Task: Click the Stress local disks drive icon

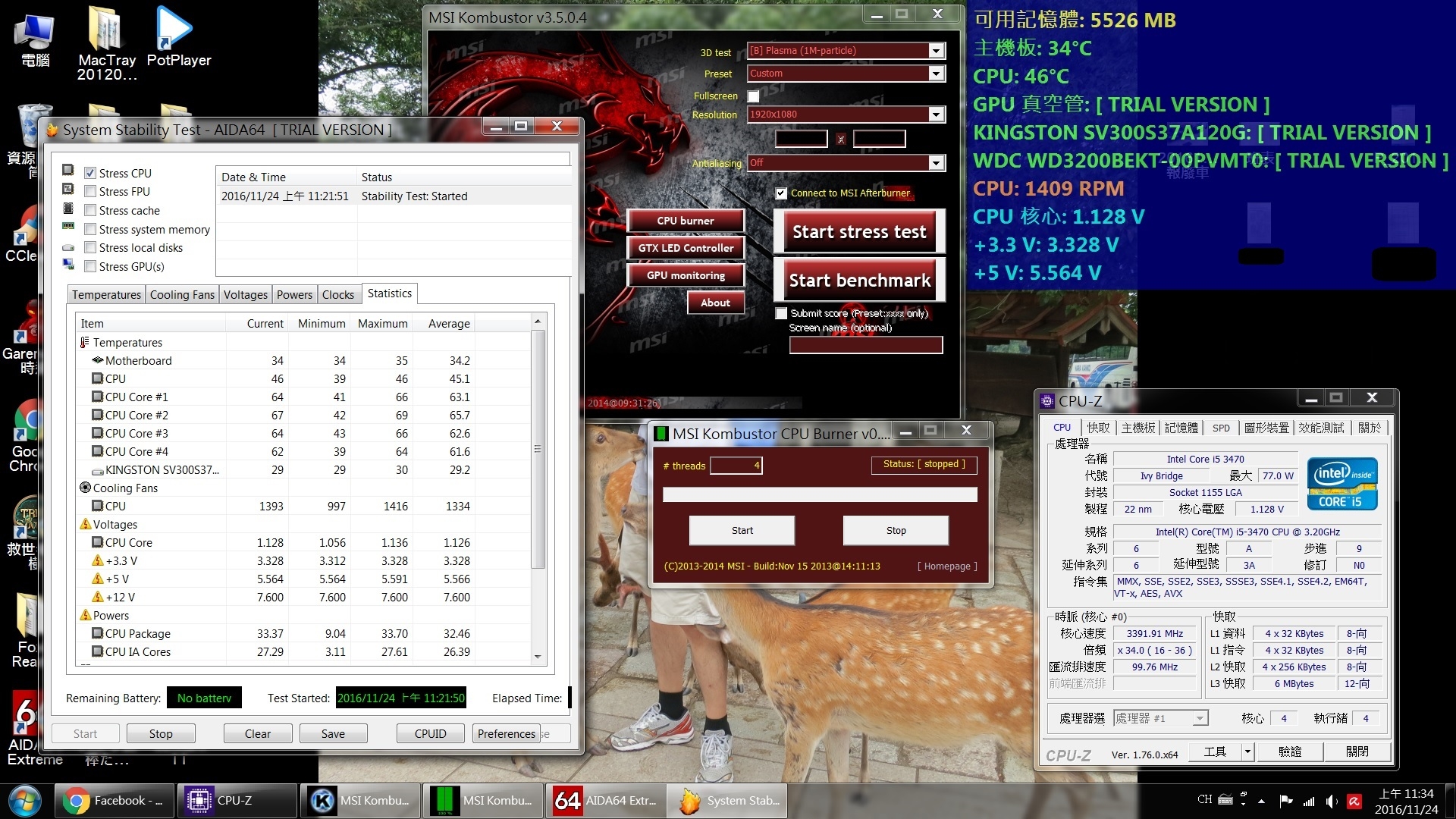Action: point(68,247)
